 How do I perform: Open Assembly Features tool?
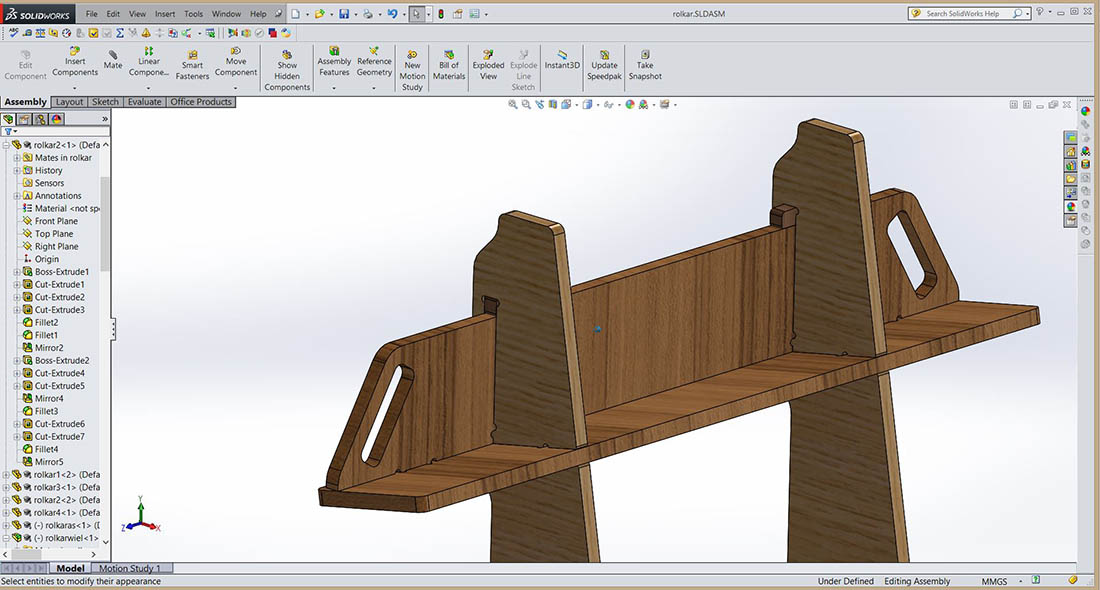[x=334, y=62]
